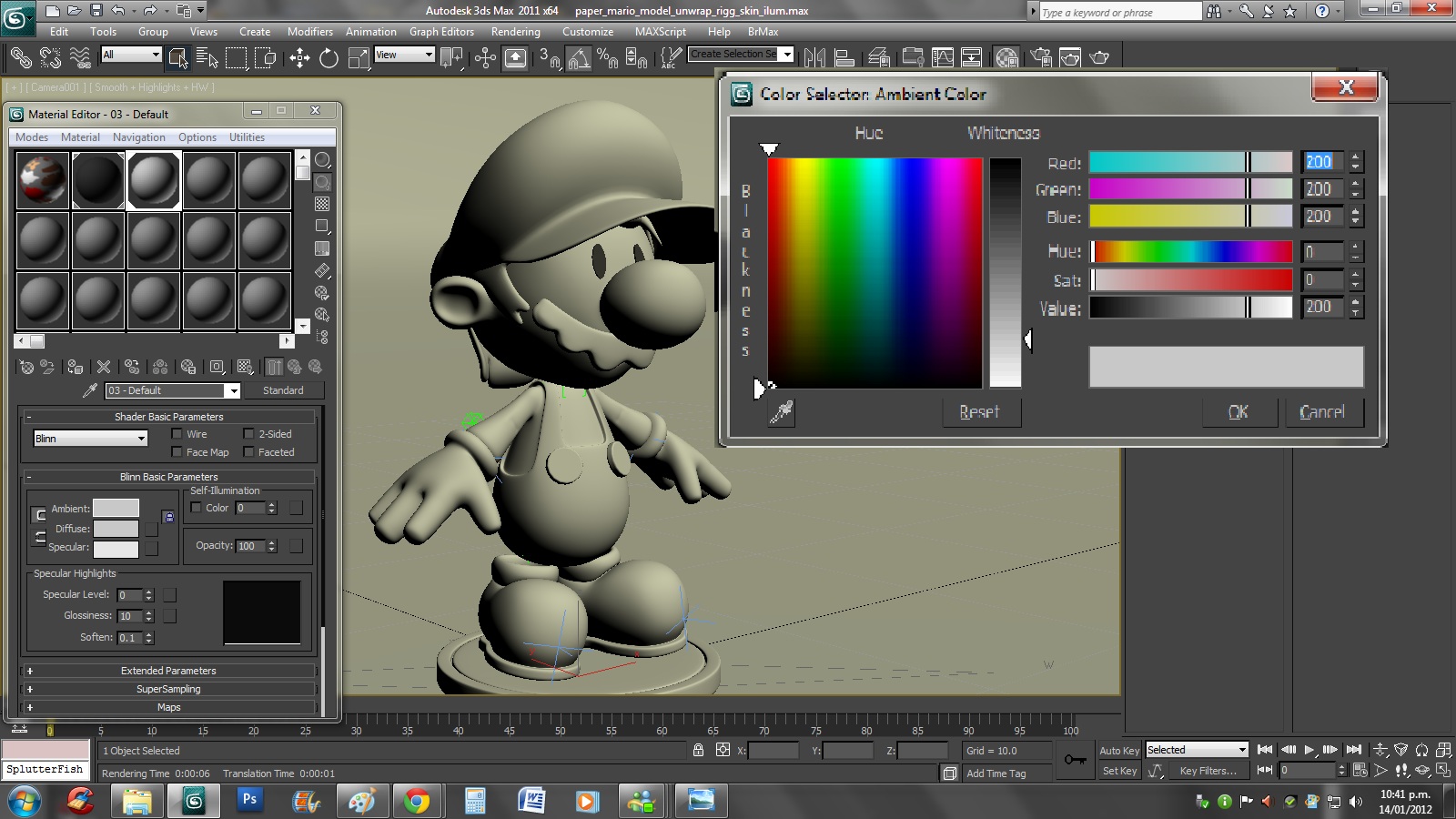Click the Add Time Tag label
1456x819 pixels.
coord(996,773)
